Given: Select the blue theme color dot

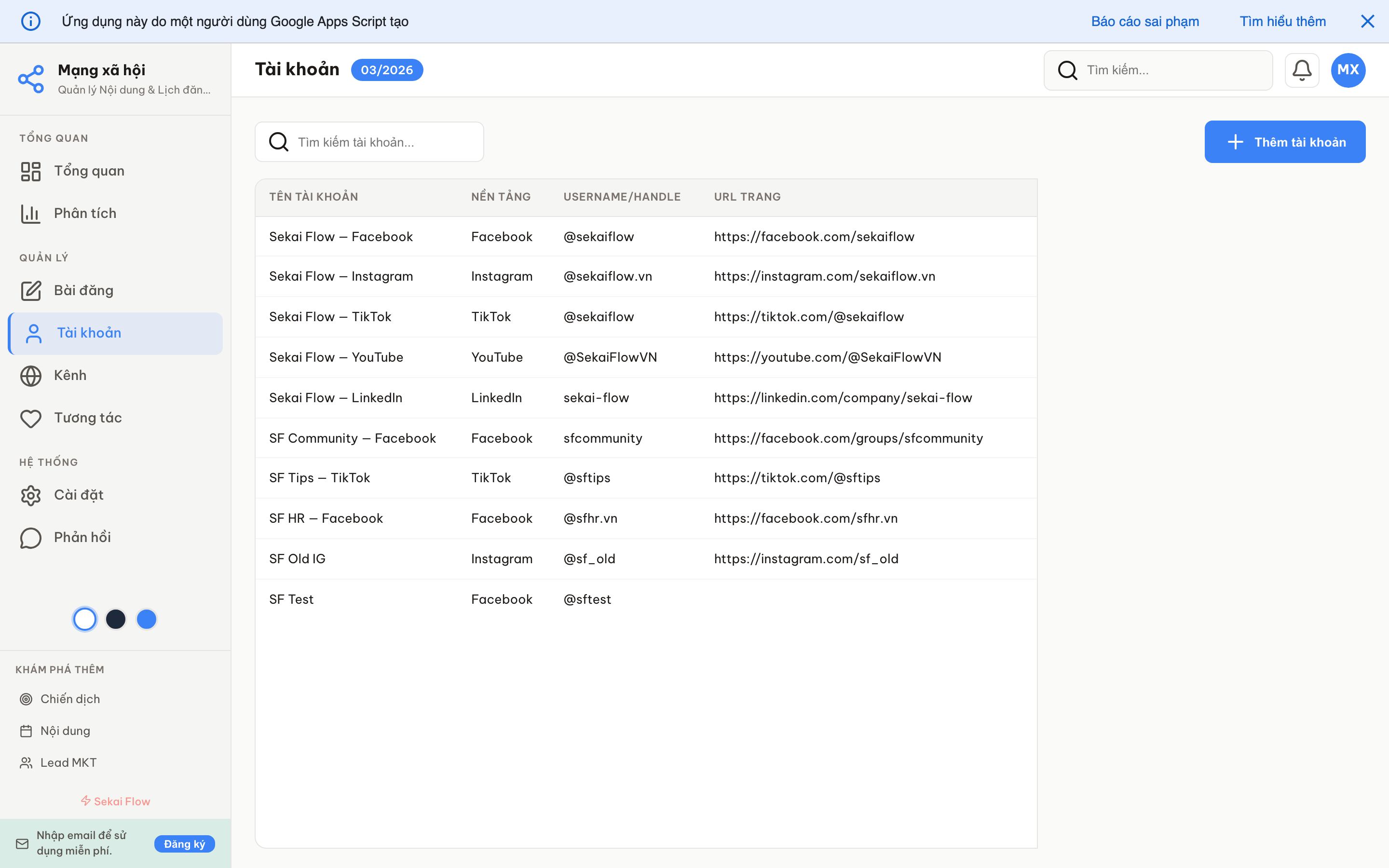Looking at the screenshot, I should [146, 619].
